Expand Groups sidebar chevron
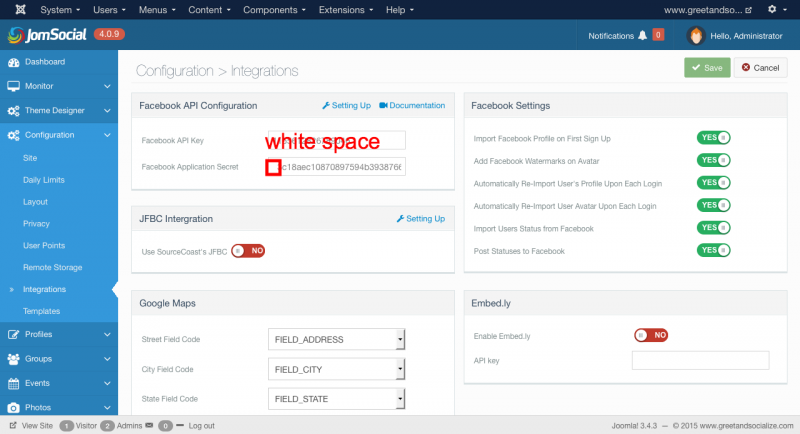Screen dimensions: 800x434 tap(107, 359)
